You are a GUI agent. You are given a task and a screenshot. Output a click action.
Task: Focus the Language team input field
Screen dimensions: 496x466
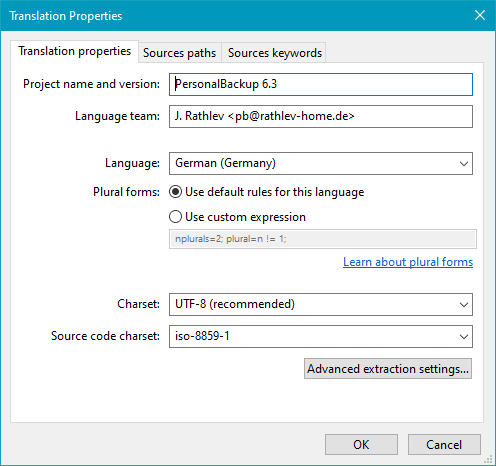(321, 116)
